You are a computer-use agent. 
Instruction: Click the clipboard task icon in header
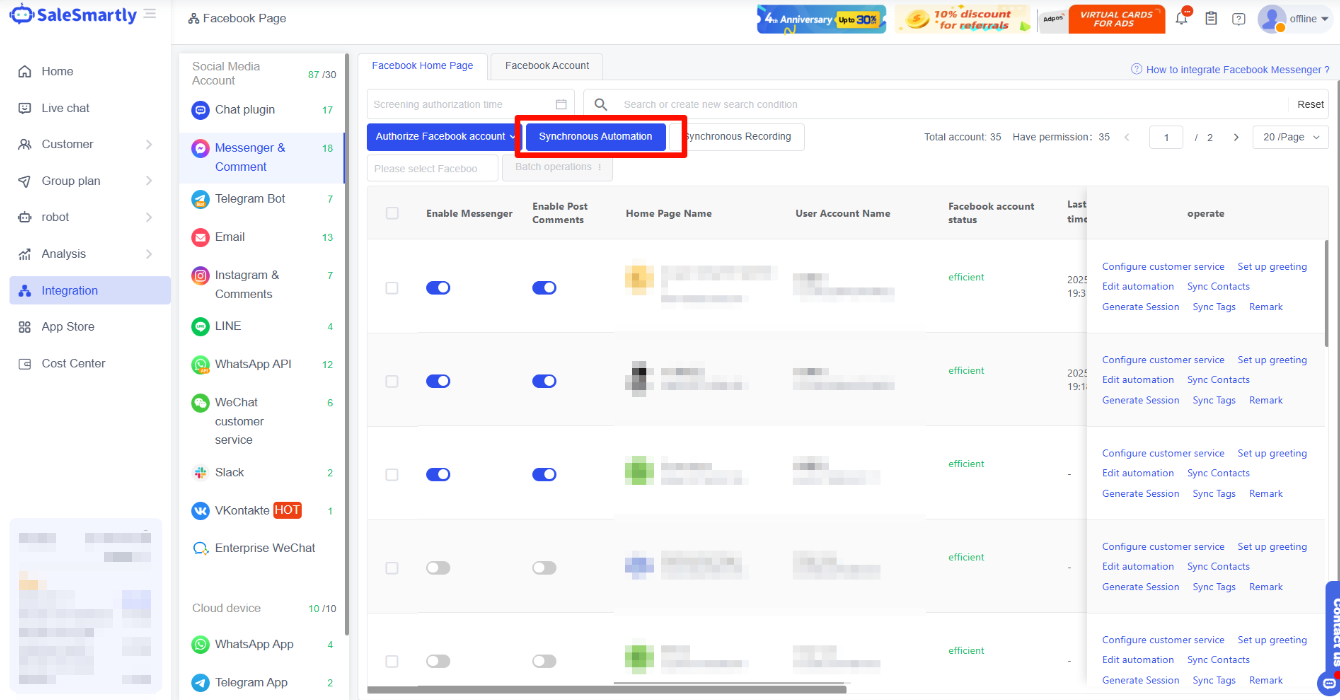tap(1211, 19)
